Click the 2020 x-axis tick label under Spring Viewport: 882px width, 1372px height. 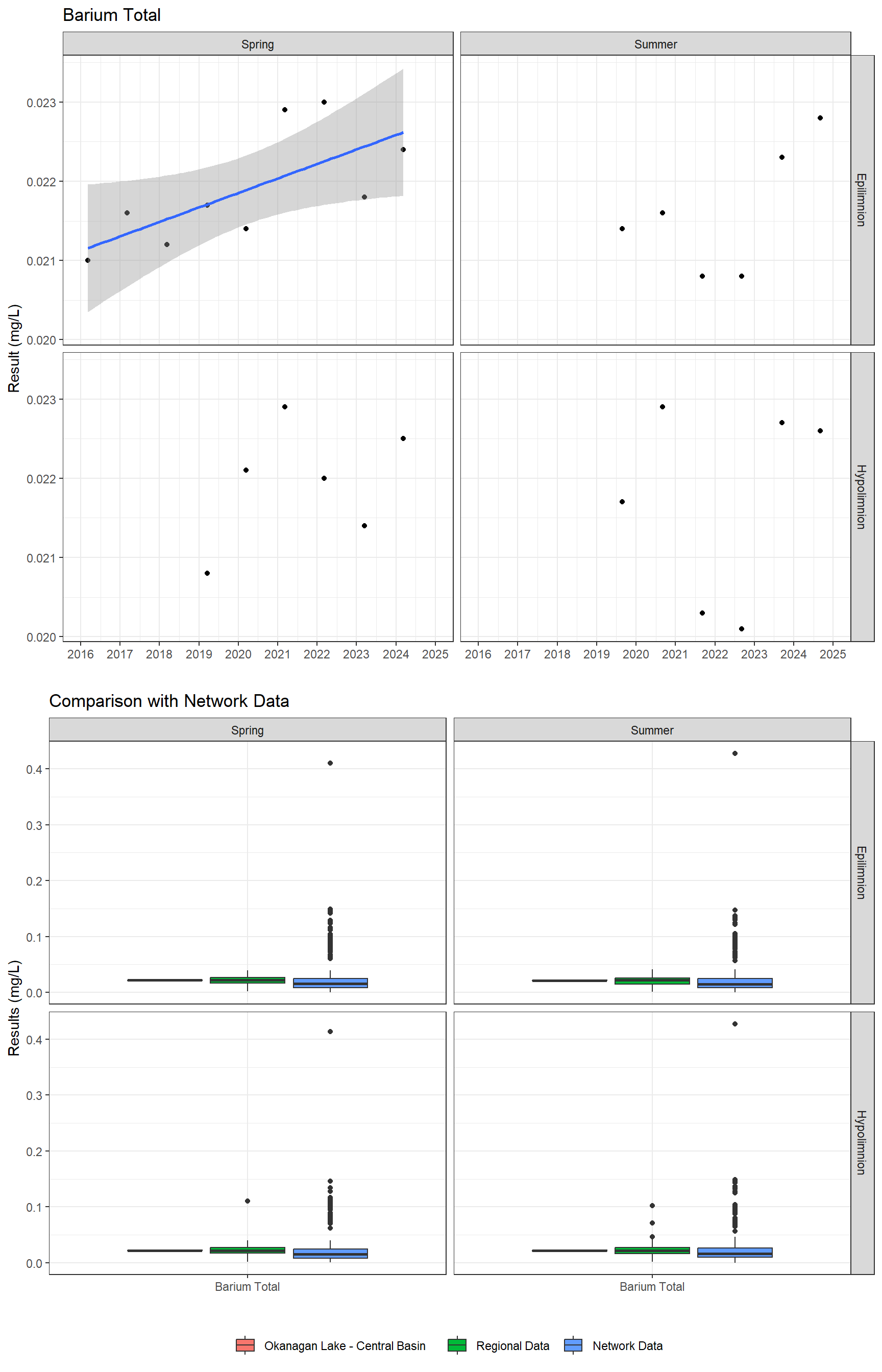(238, 654)
